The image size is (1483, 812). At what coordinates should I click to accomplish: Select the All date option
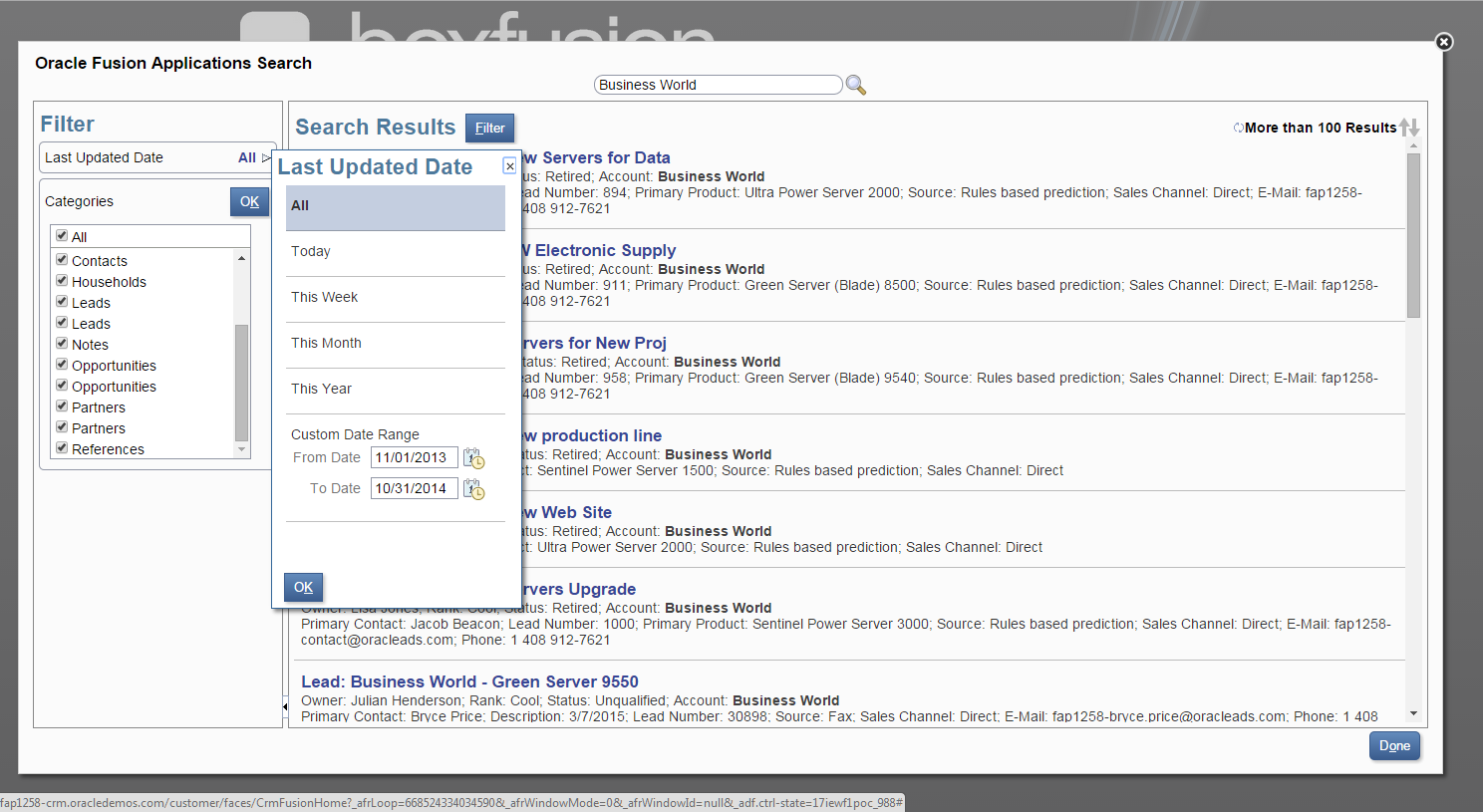click(396, 207)
